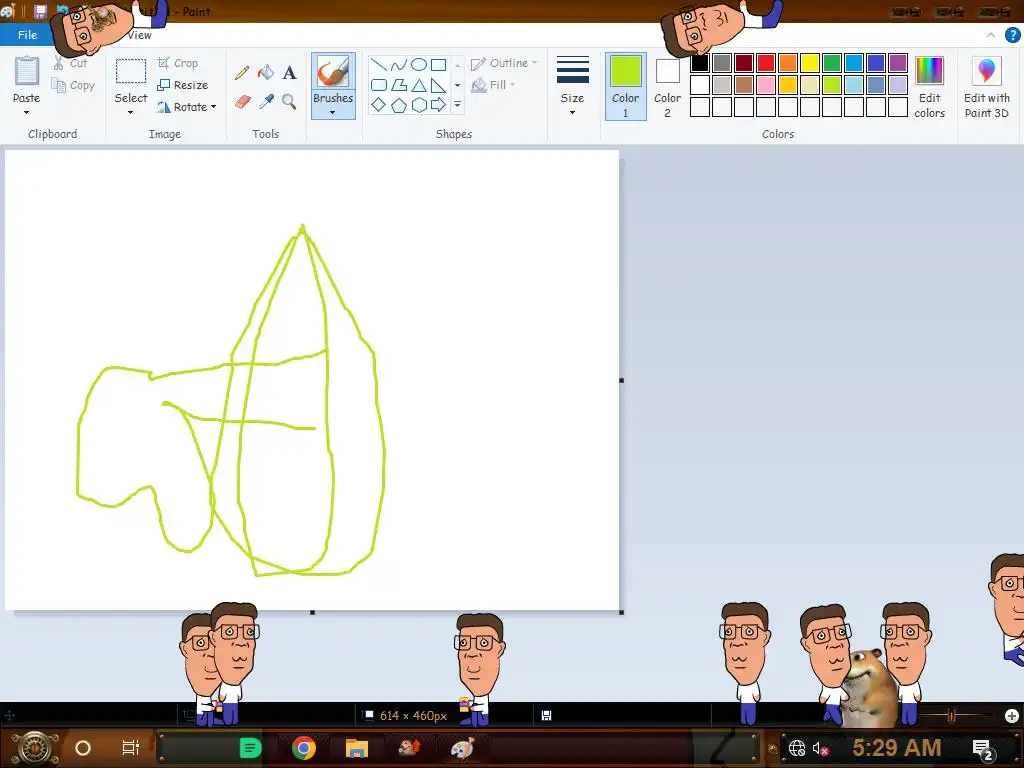
Task: Open the Rotate dropdown menu
Action: (x=186, y=107)
